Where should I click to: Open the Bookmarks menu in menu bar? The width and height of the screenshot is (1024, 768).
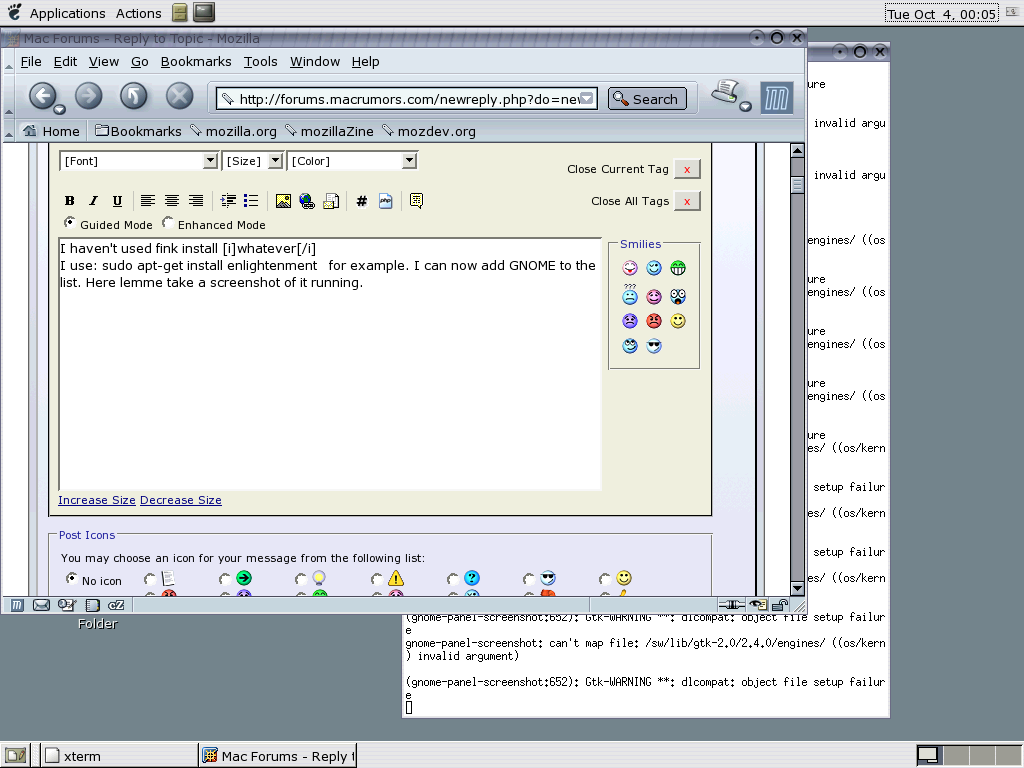coord(196,61)
